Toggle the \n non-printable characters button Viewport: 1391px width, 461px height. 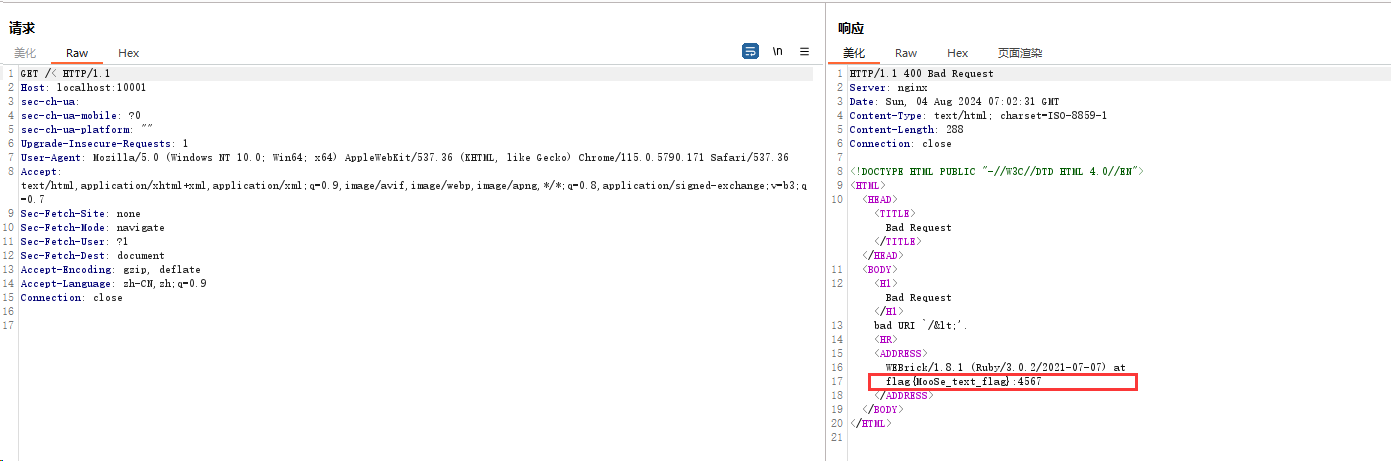[x=777, y=51]
